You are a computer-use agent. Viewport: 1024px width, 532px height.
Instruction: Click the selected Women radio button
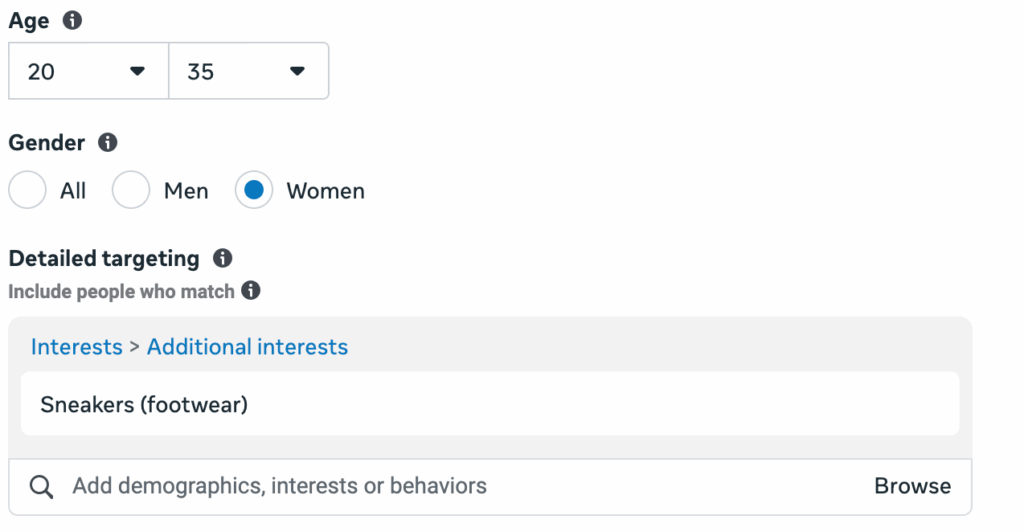[x=254, y=190]
